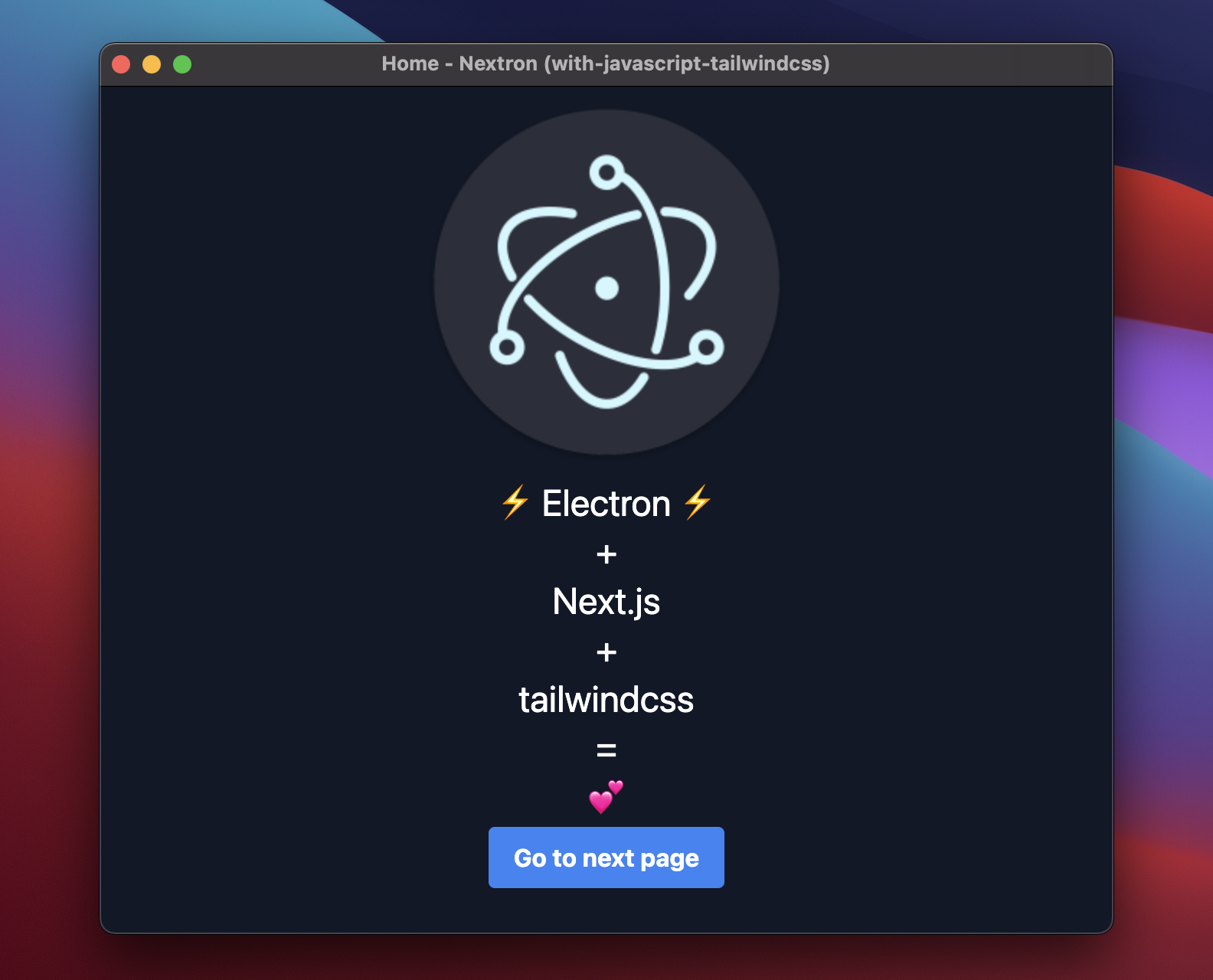Image resolution: width=1213 pixels, height=980 pixels.
Task: Minimize the window with the yellow button
Action: click(x=152, y=64)
